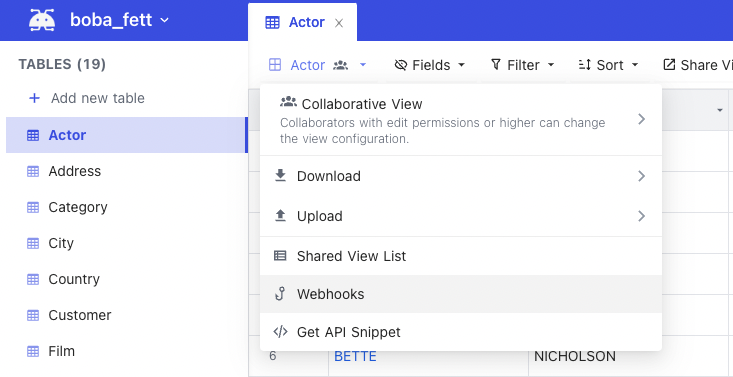Click the Share View button
733x377 pixels.
click(697, 65)
